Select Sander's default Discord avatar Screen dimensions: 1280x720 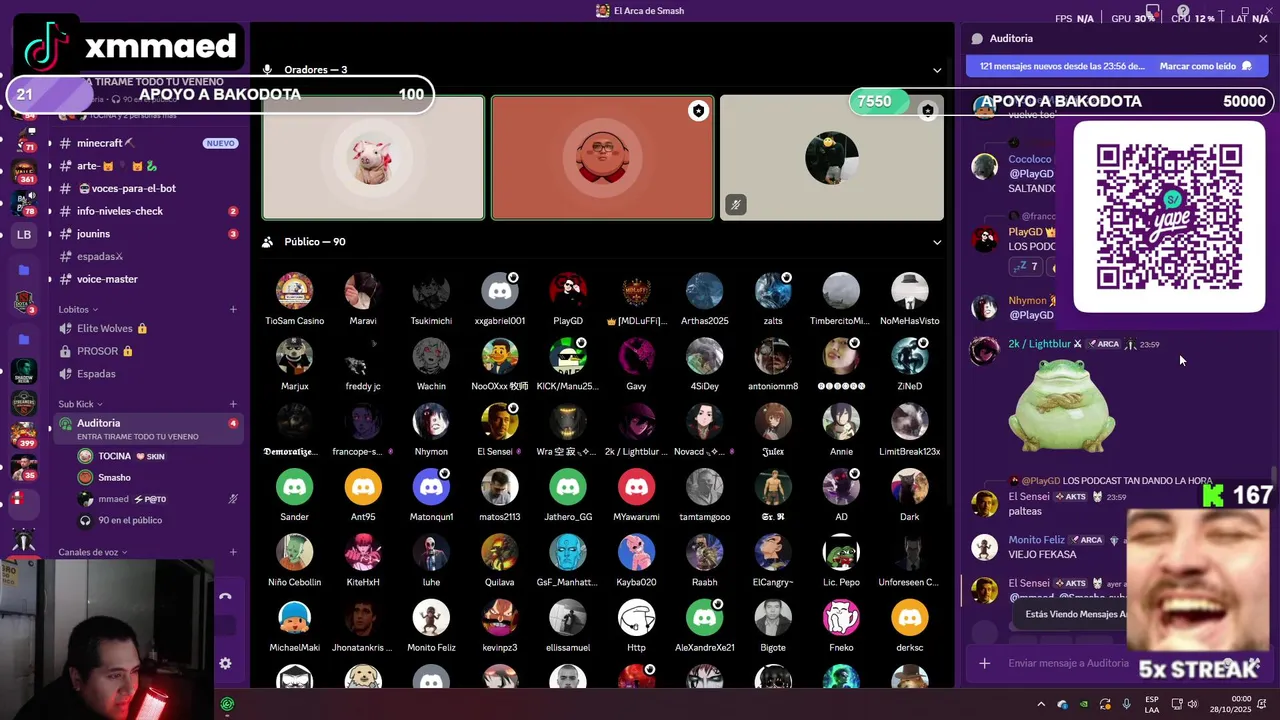(294, 487)
